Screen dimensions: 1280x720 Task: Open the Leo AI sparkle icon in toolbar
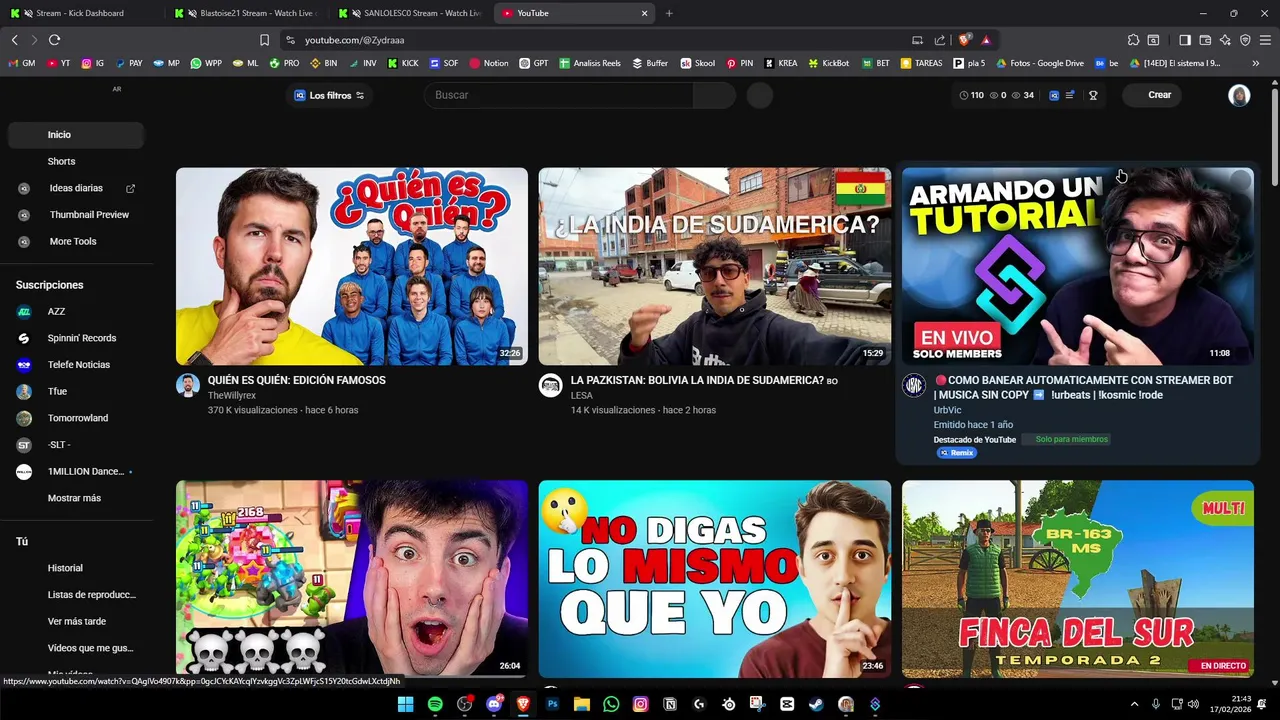click(x=1225, y=40)
